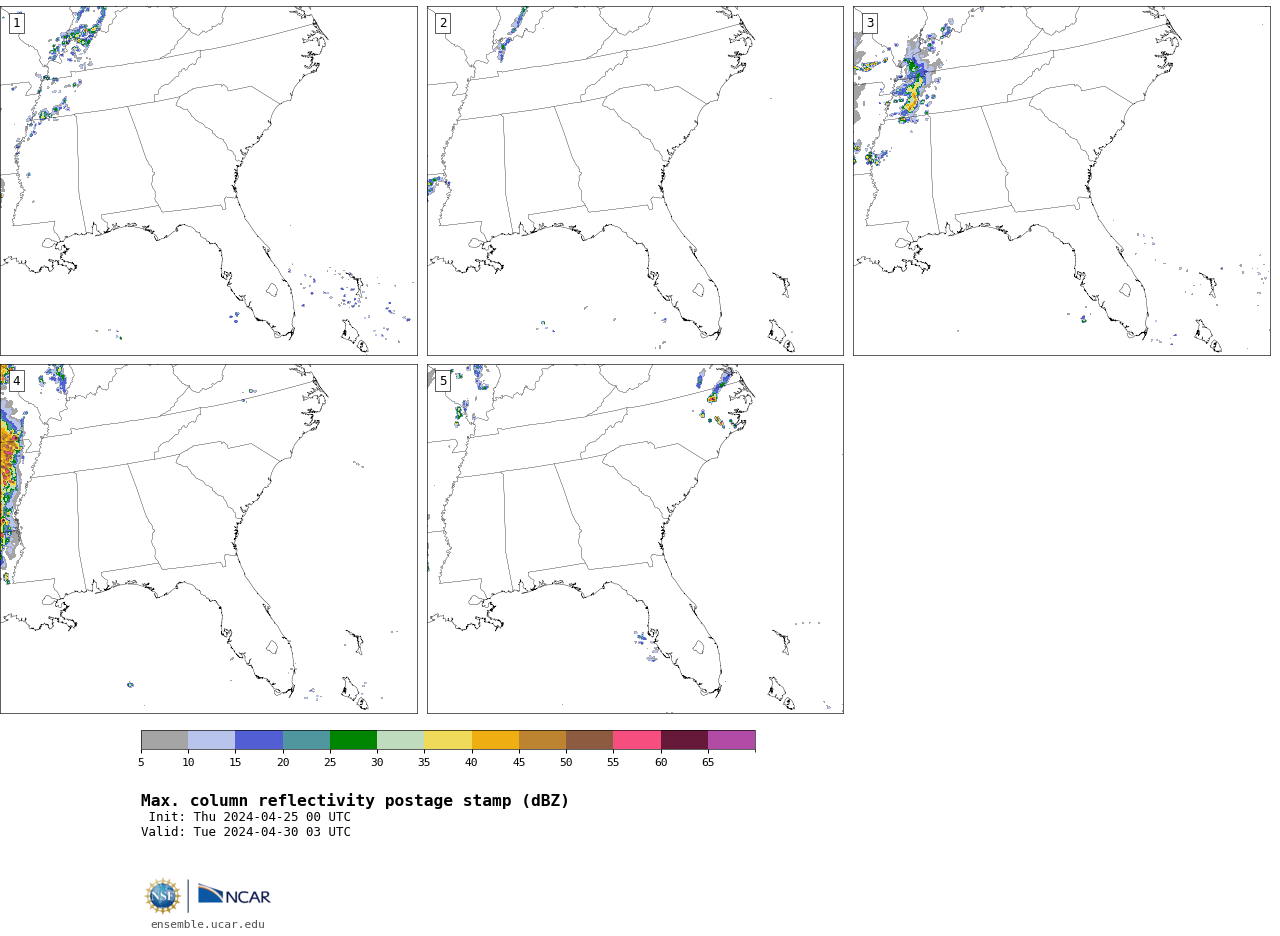
Task: Open ensemble member 1 map panel
Action: (208, 181)
